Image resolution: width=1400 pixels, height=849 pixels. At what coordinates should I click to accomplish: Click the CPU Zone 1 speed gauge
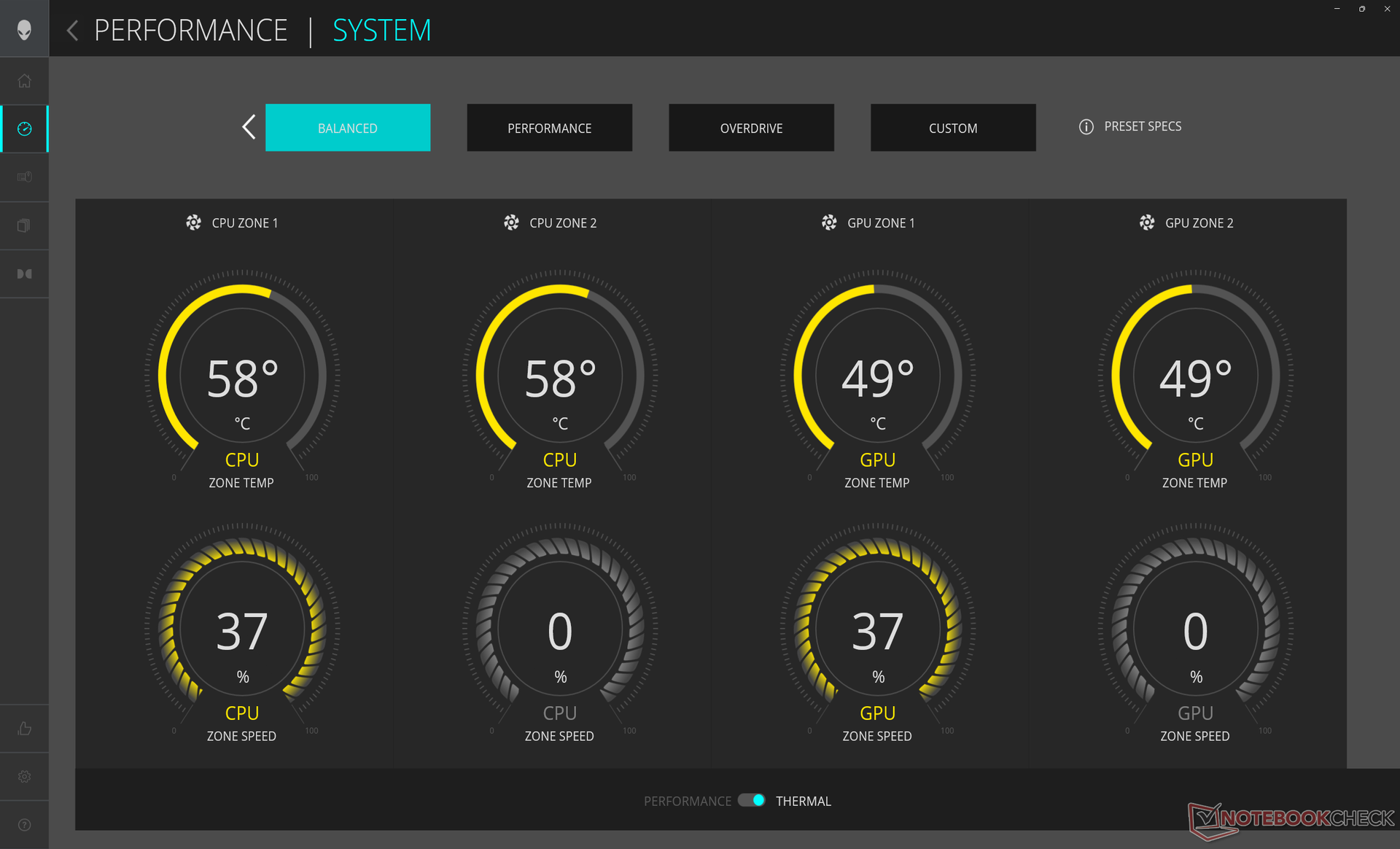[241, 629]
